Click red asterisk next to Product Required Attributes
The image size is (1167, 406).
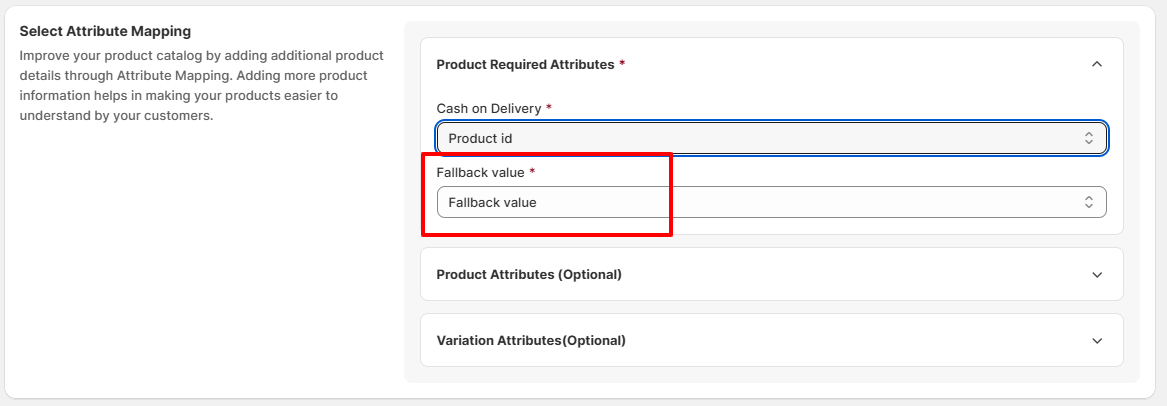pyautogui.click(x=622, y=64)
